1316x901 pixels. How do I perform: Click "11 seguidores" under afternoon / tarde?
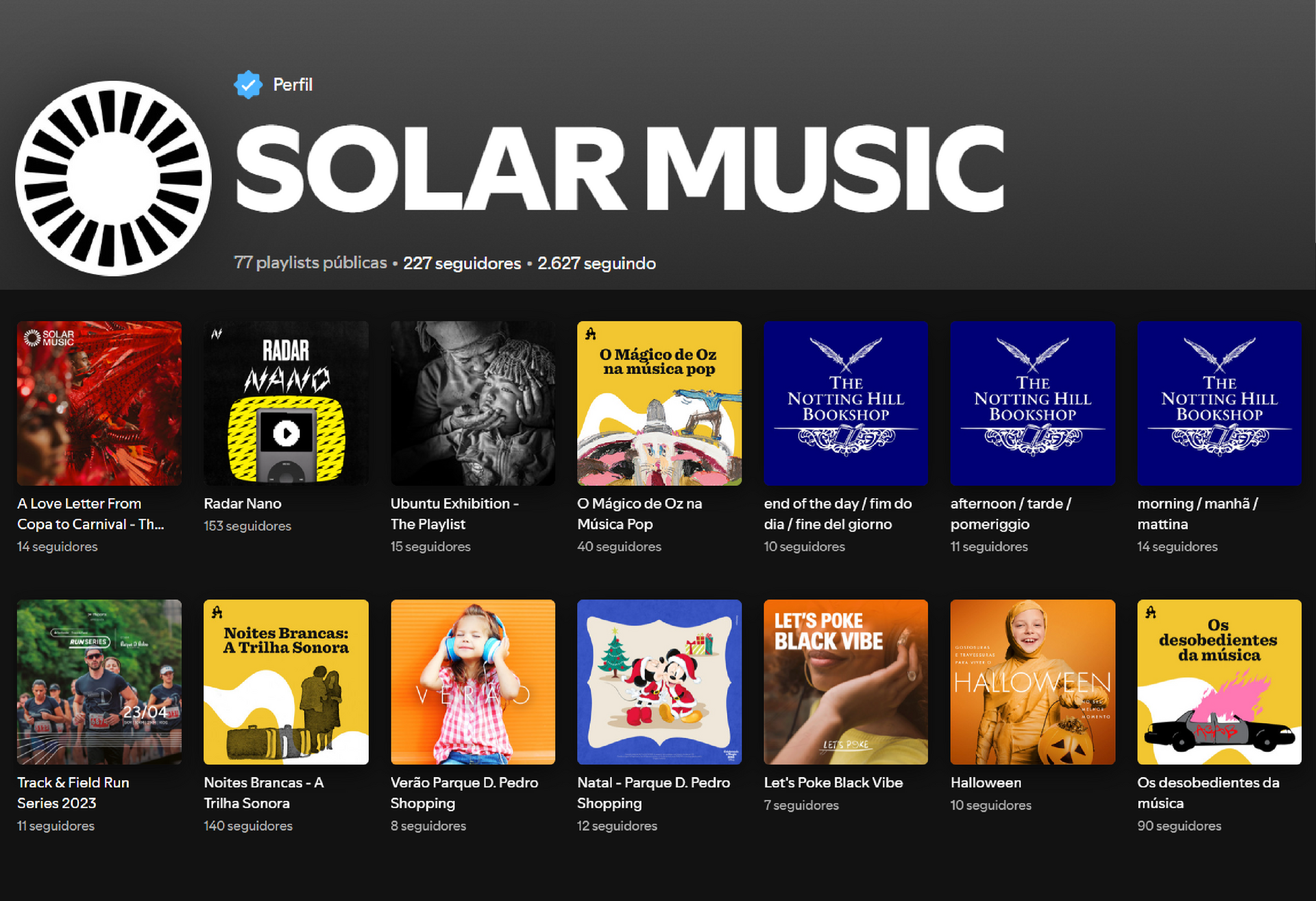[989, 547]
